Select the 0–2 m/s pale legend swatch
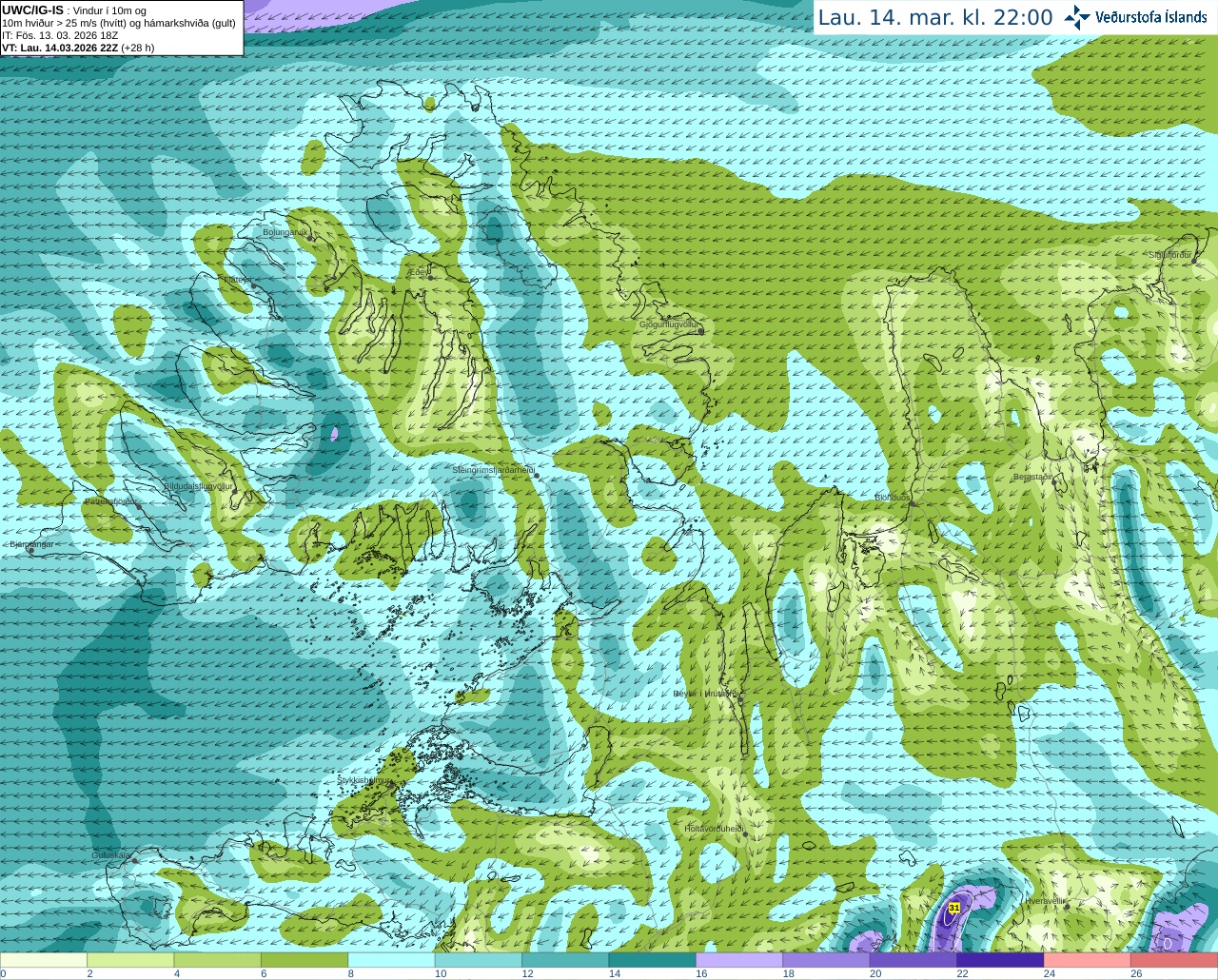 (44, 960)
